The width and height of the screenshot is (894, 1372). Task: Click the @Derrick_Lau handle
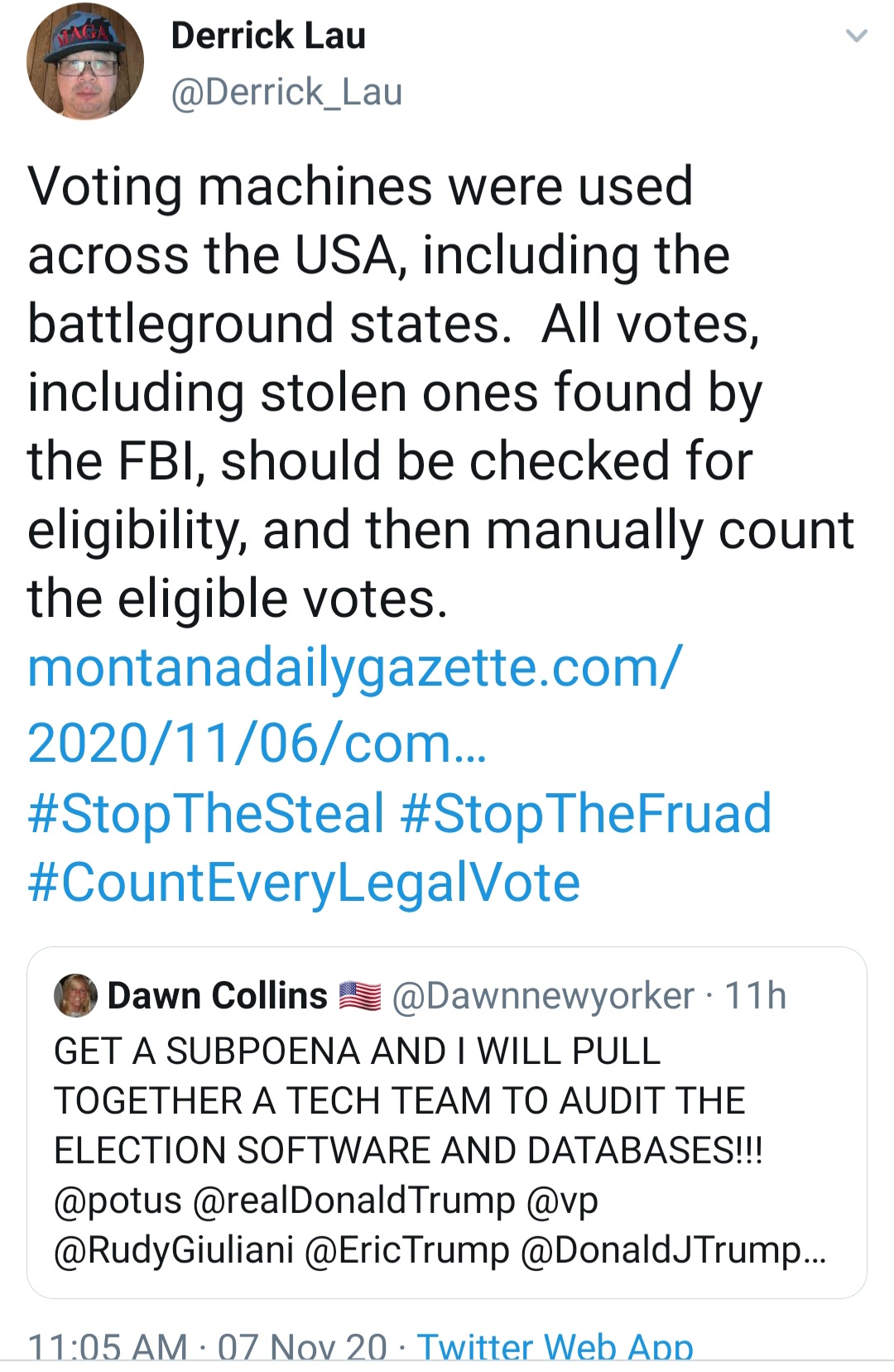[x=286, y=92]
